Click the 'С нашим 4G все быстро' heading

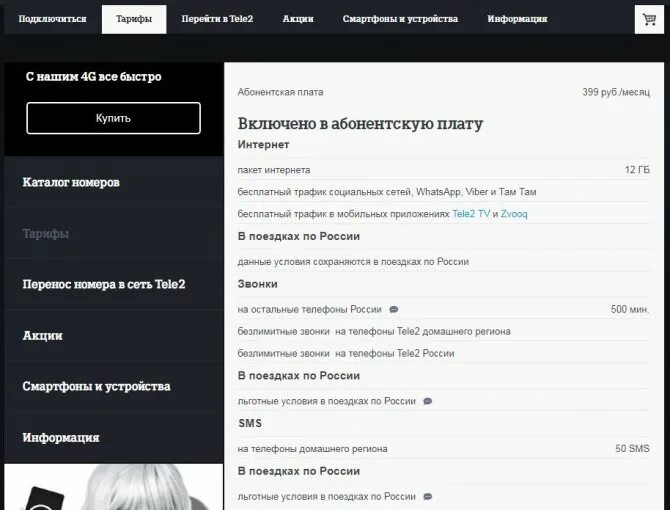click(x=94, y=77)
